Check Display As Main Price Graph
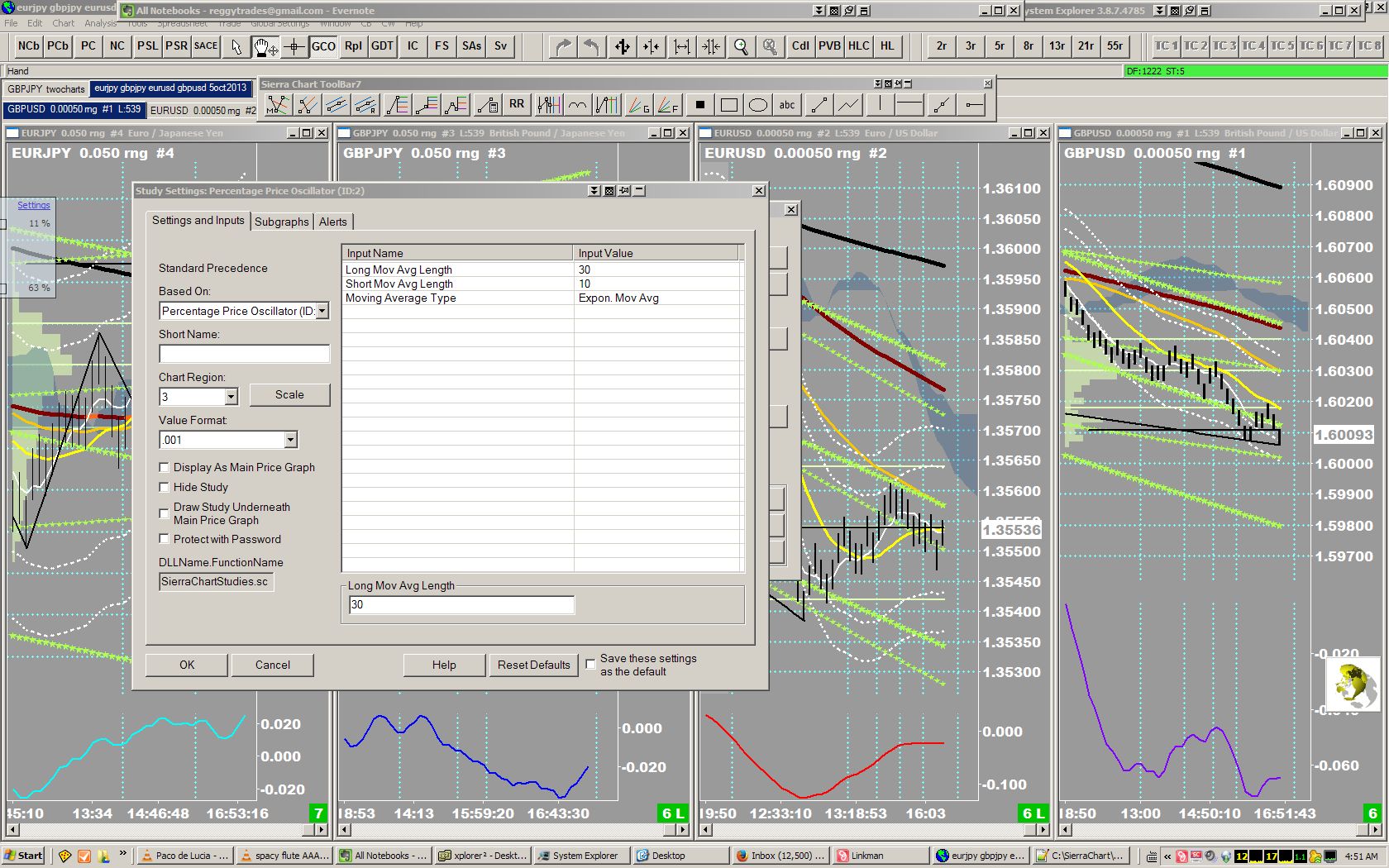The image size is (1389, 868). pos(165,468)
